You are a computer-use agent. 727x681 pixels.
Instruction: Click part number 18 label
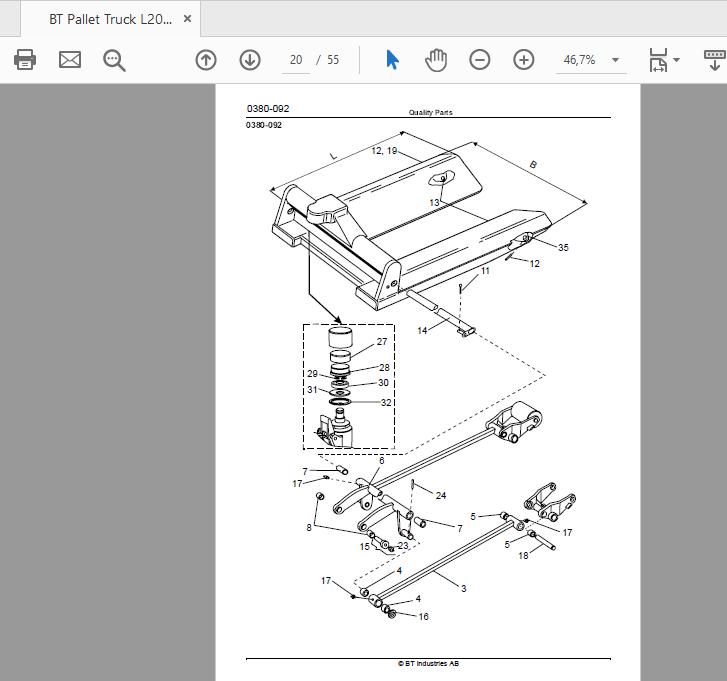(x=523, y=555)
